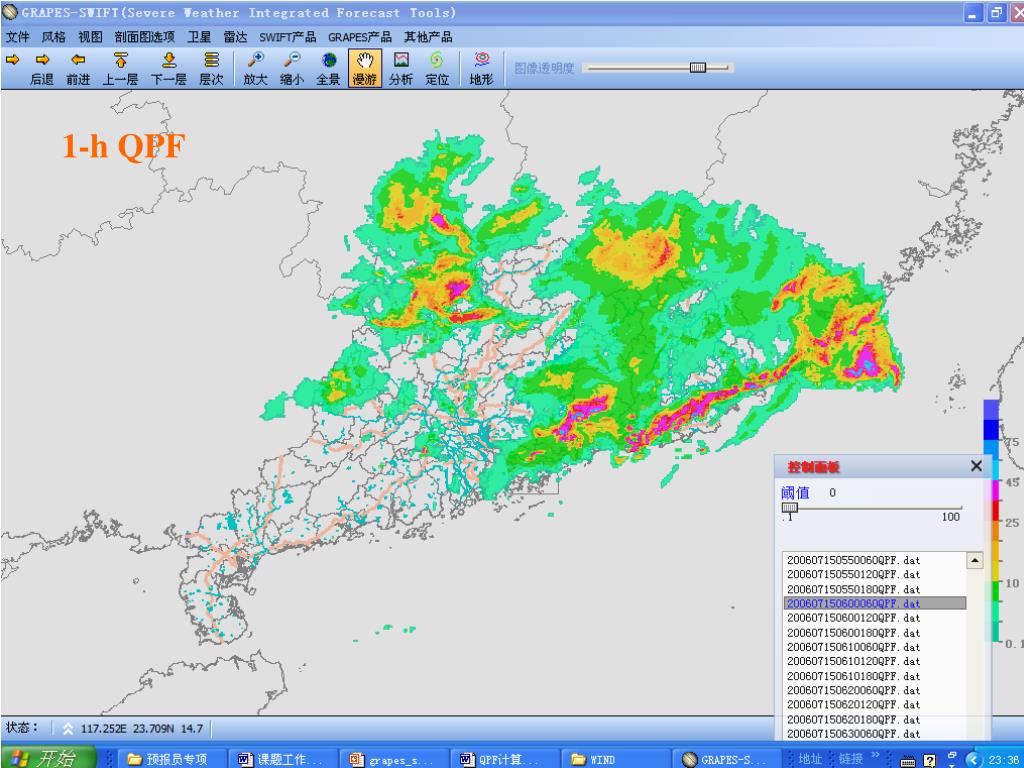Adjust the 图像透明度 transparency slider handle
The width and height of the screenshot is (1024, 768).
tap(698, 67)
